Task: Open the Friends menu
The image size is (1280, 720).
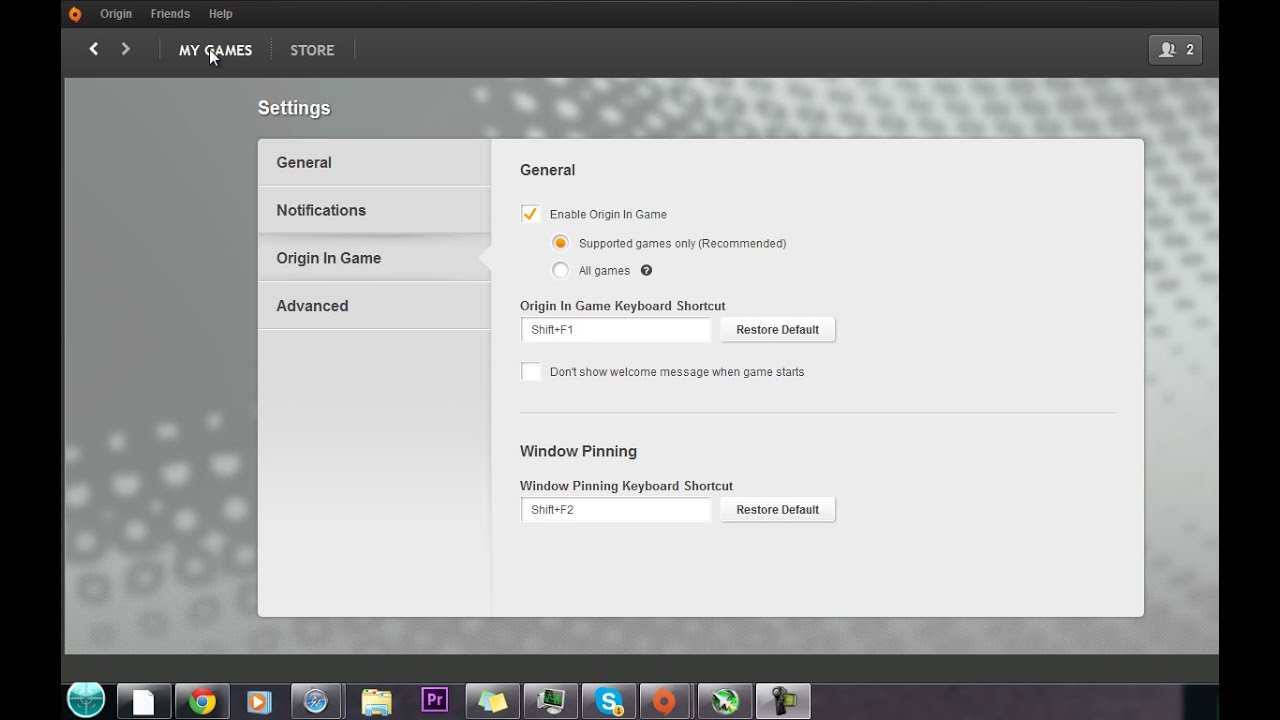Action: coord(170,14)
